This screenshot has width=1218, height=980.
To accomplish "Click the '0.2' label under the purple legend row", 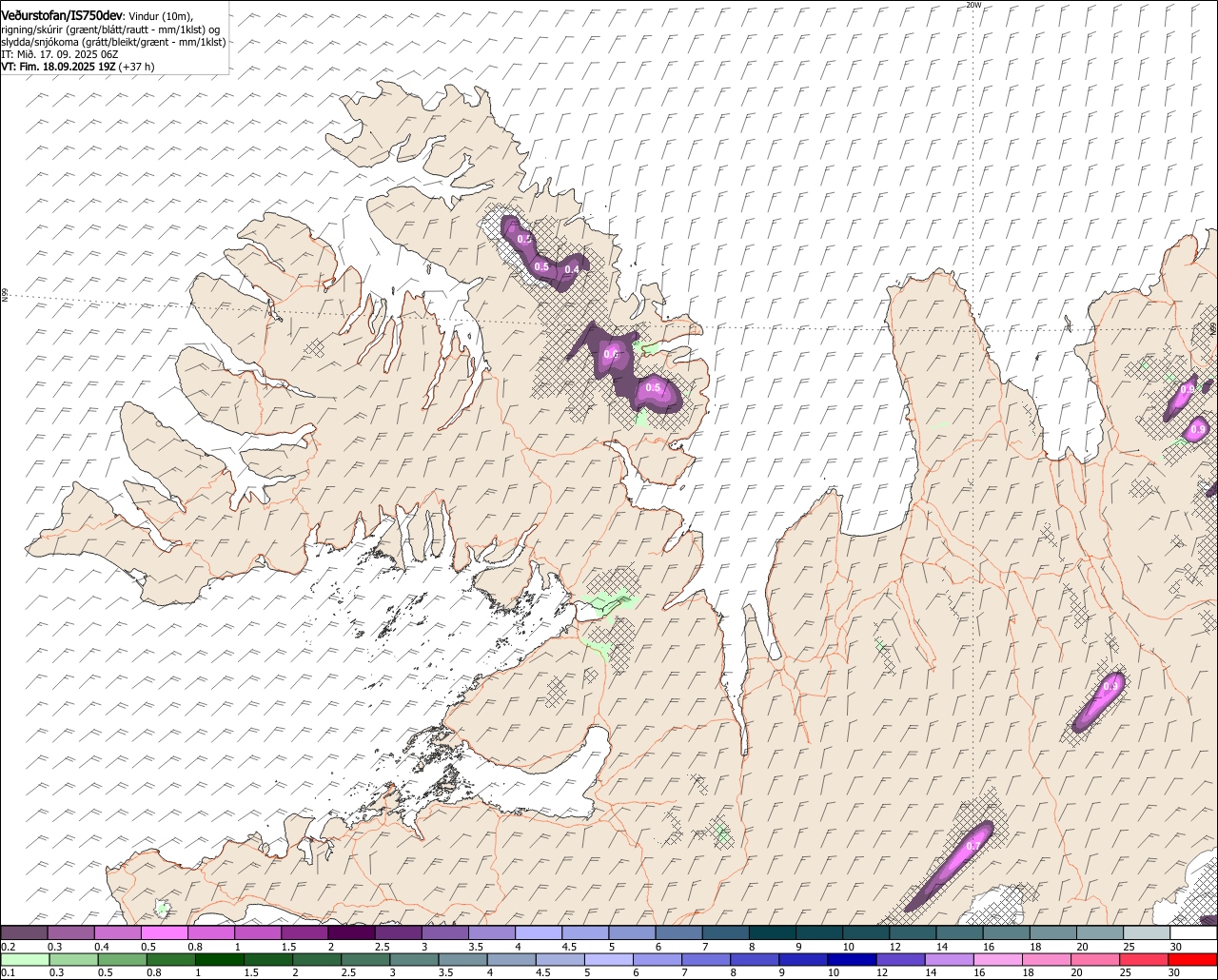I will coord(8,947).
